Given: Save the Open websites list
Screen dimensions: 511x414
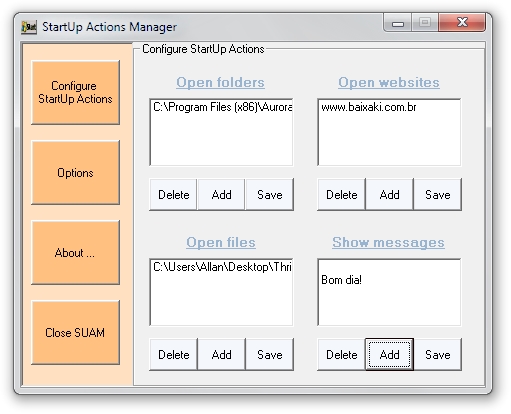Looking at the screenshot, I should click(438, 195).
